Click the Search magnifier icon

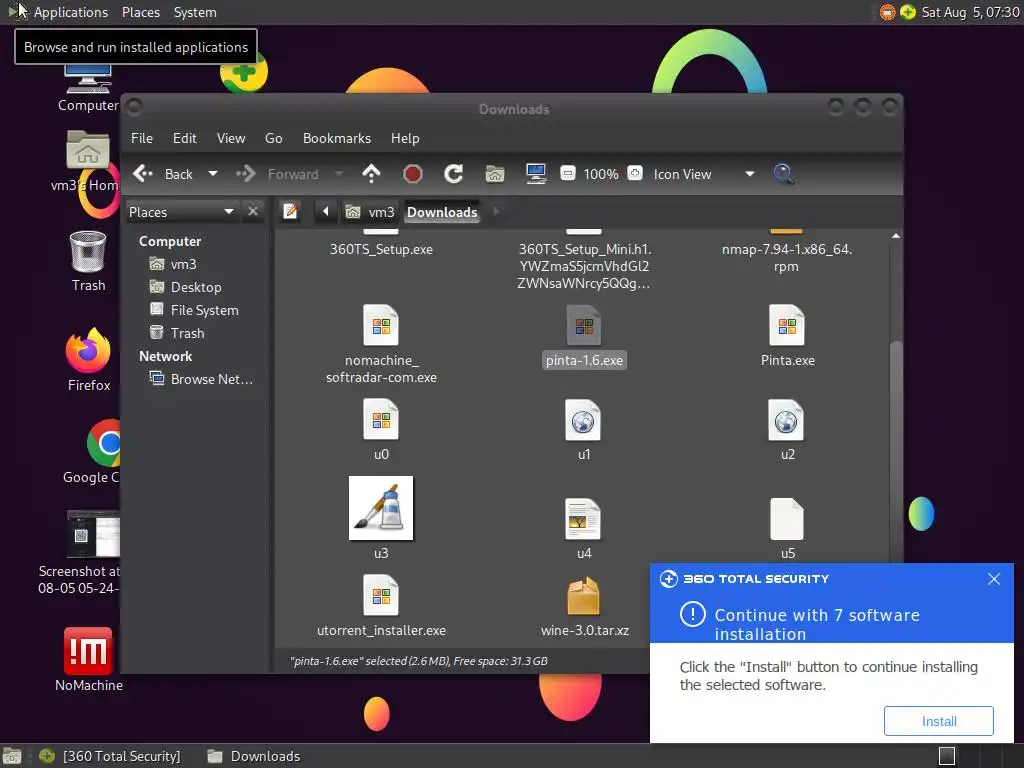(783, 174)
